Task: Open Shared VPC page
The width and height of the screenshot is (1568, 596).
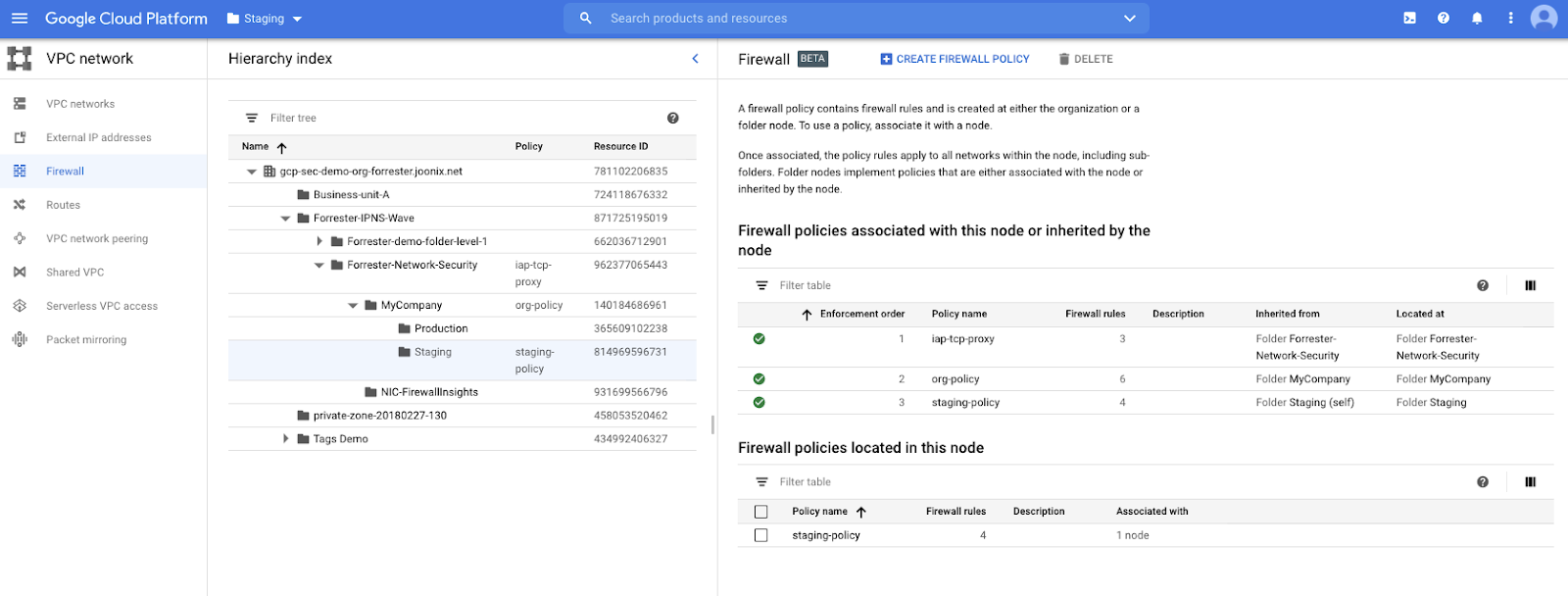Action: click(x=74, y=273)
